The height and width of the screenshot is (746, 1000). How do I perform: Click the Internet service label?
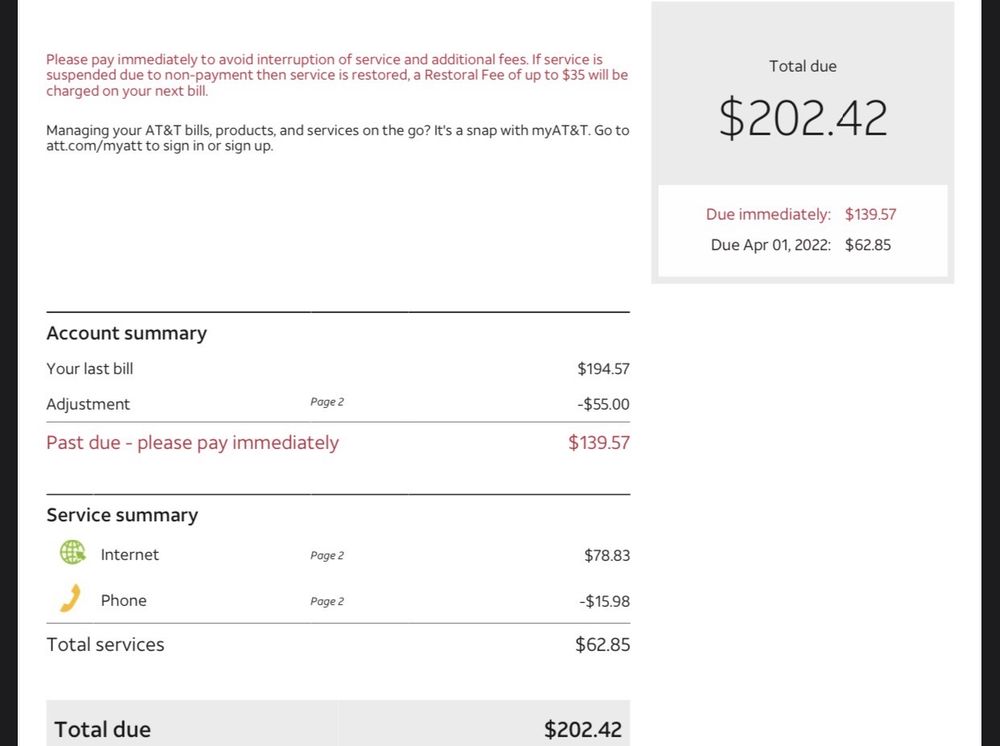129,555
